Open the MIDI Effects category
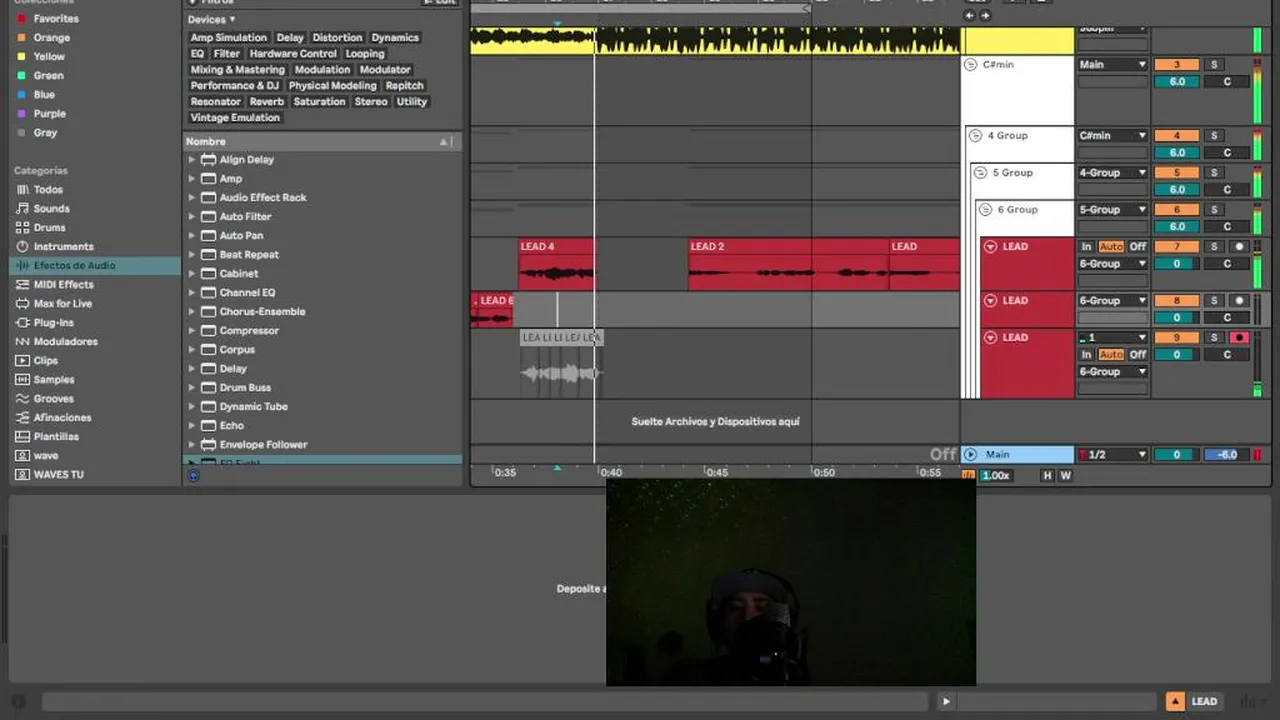 (63, 285)
